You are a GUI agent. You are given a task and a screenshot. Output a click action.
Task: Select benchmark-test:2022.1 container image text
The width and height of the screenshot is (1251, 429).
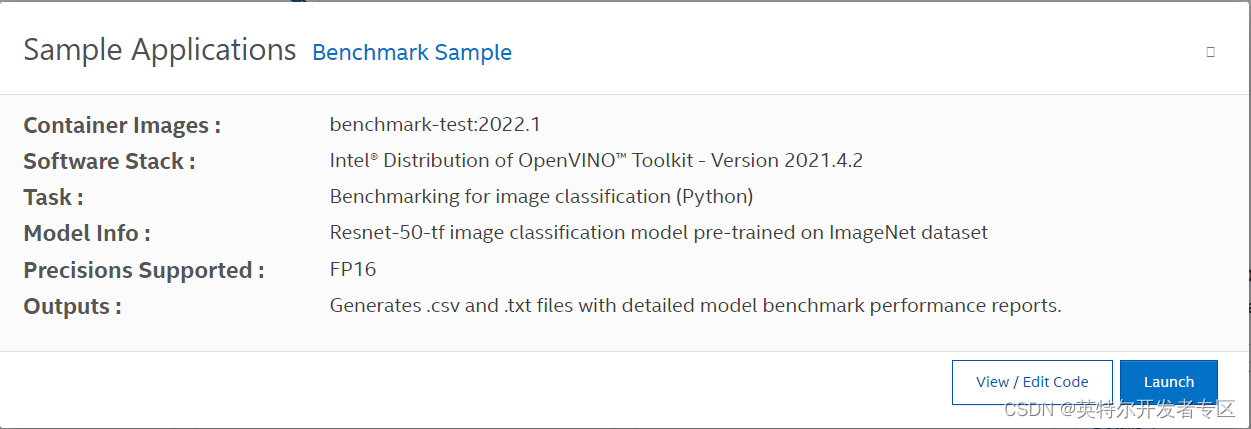(435, 124)
